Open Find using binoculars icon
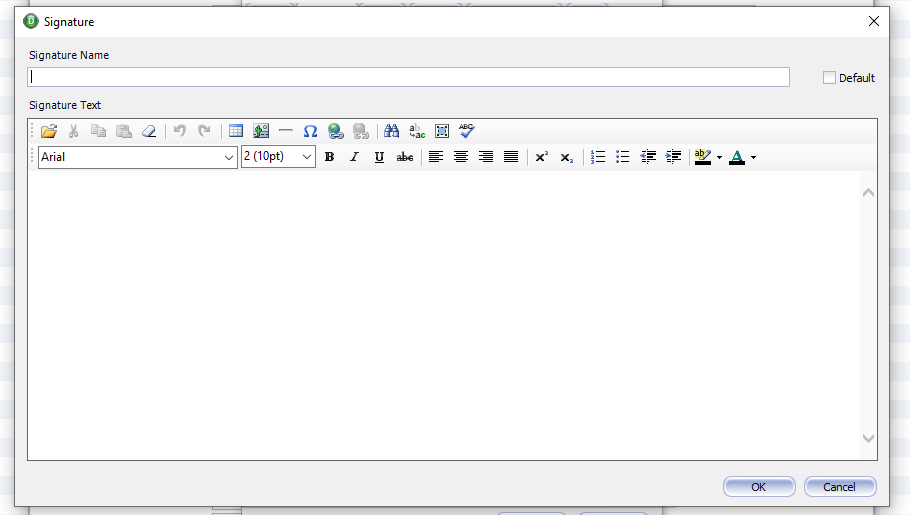 (x=392, y=131)
